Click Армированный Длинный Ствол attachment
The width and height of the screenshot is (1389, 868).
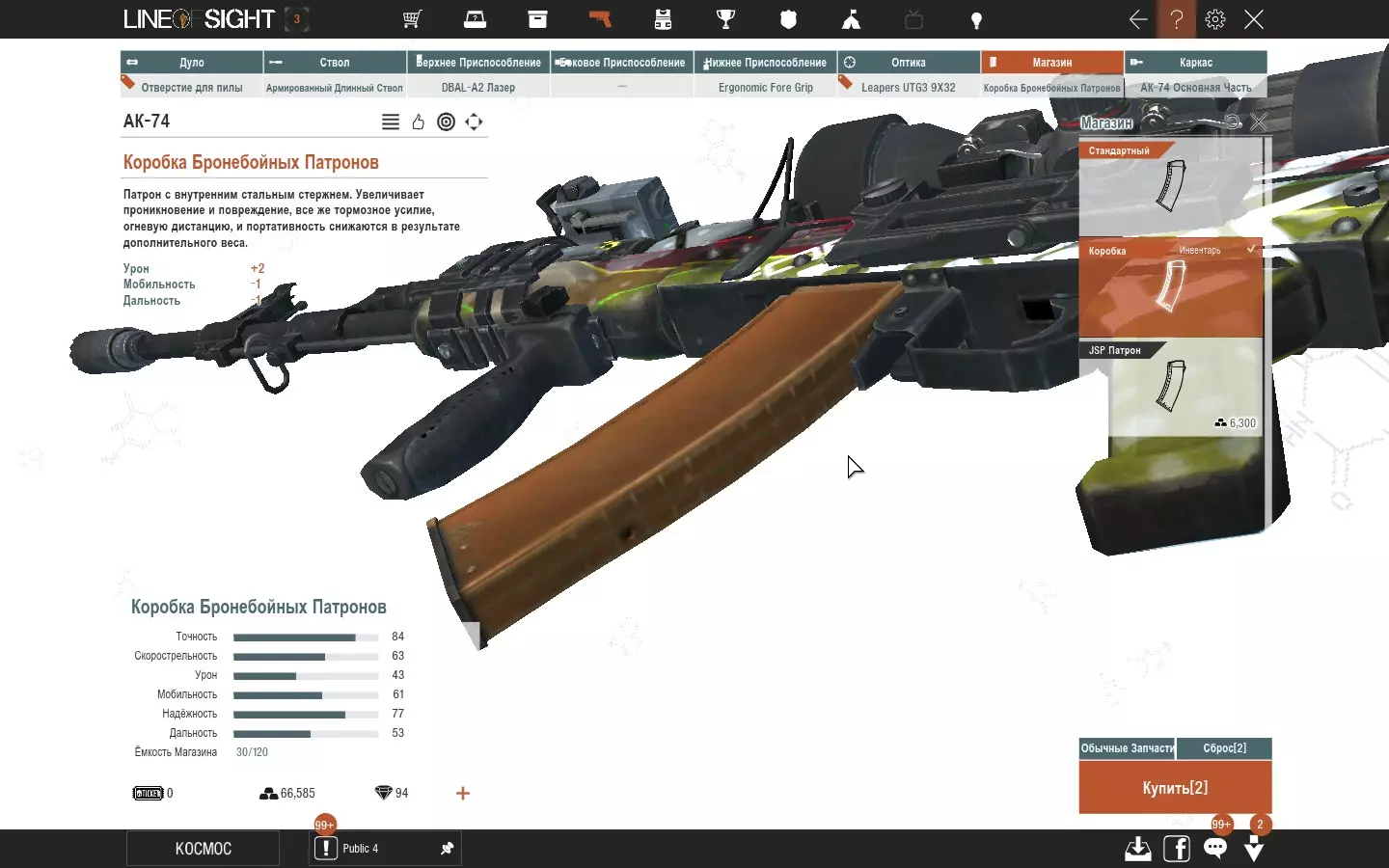click(335, 87)
